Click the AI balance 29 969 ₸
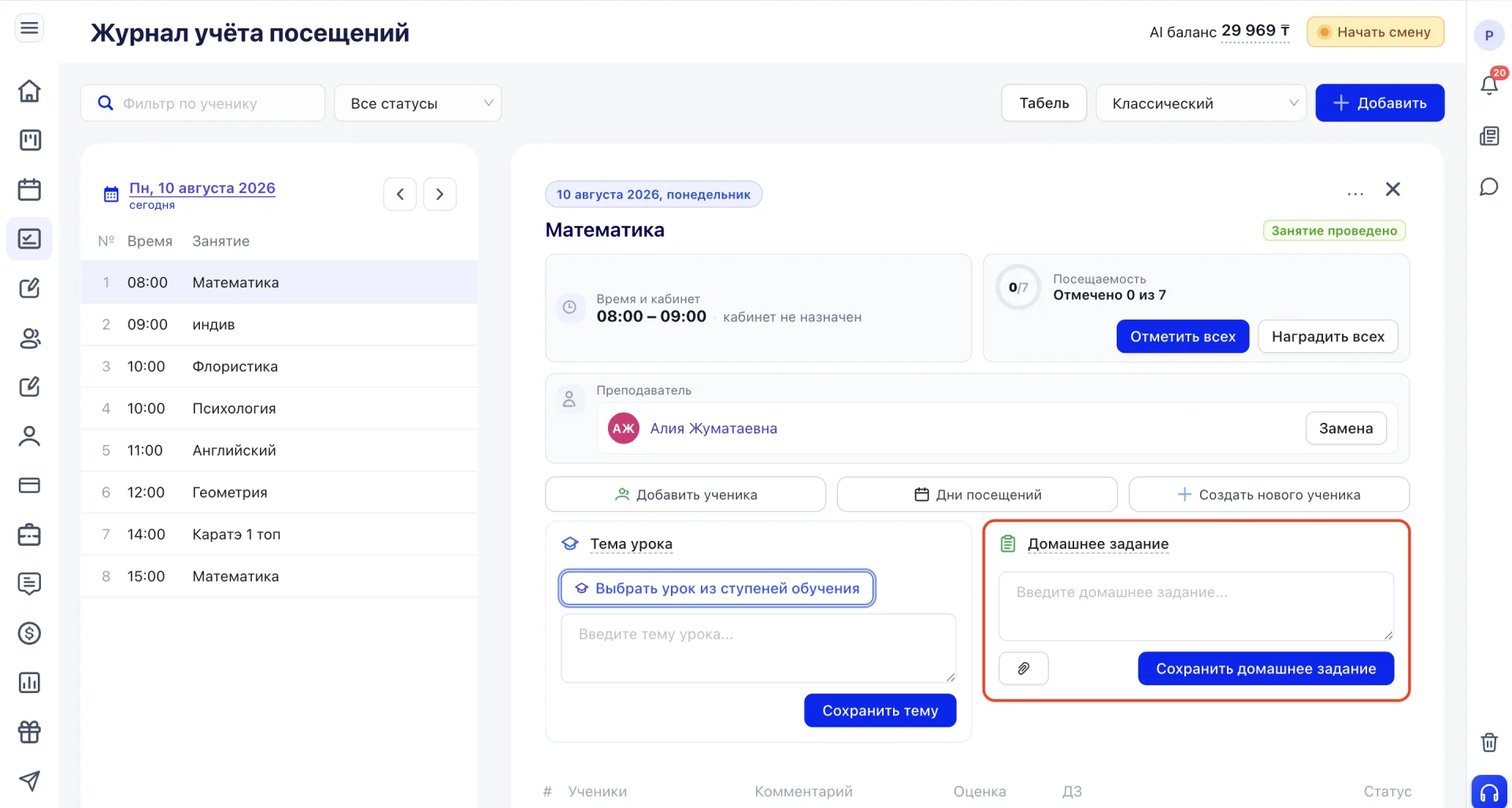The image size is (1512, 808). (x=1254, y=32)
